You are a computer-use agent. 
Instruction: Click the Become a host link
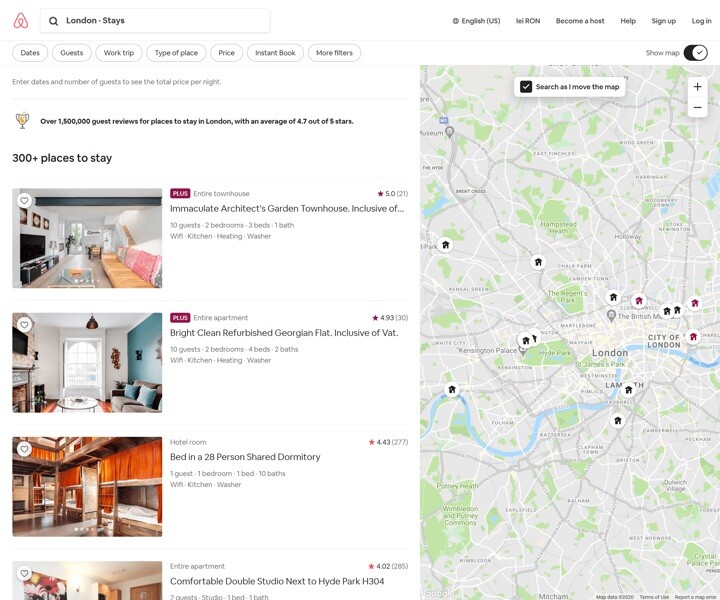click(x=580, y=21)
